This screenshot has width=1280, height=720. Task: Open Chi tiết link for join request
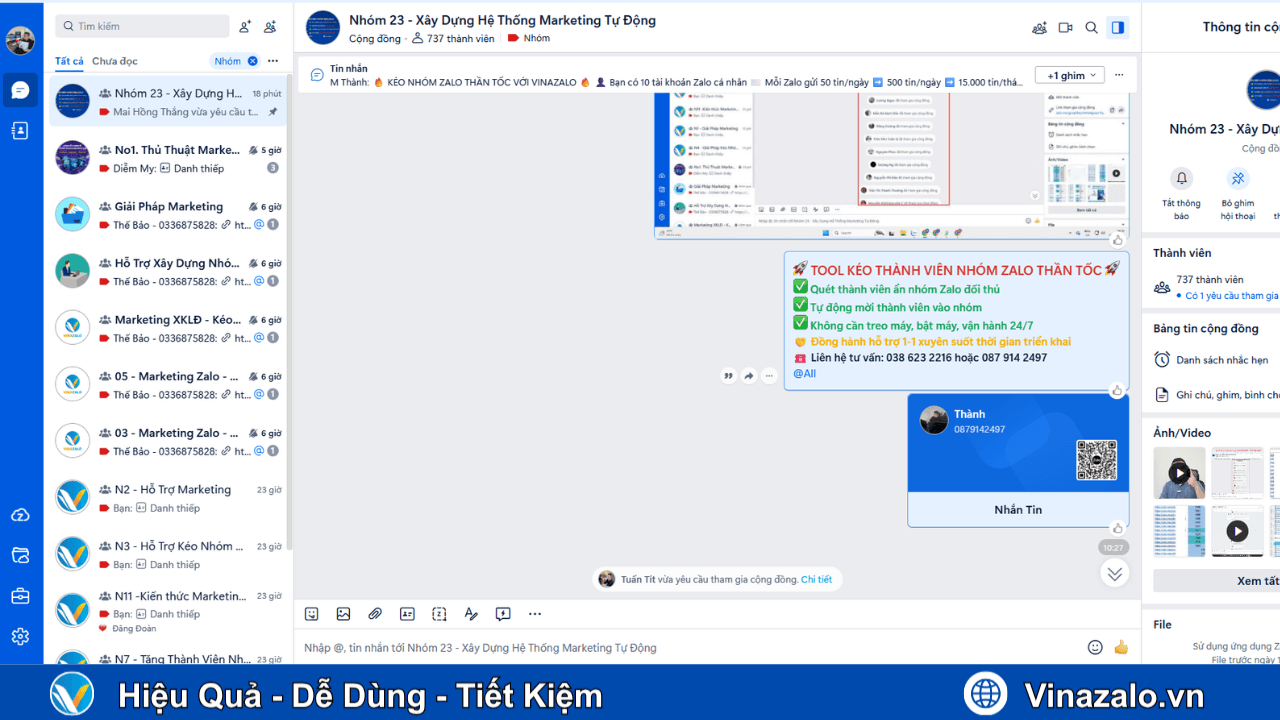pos(816,580)
